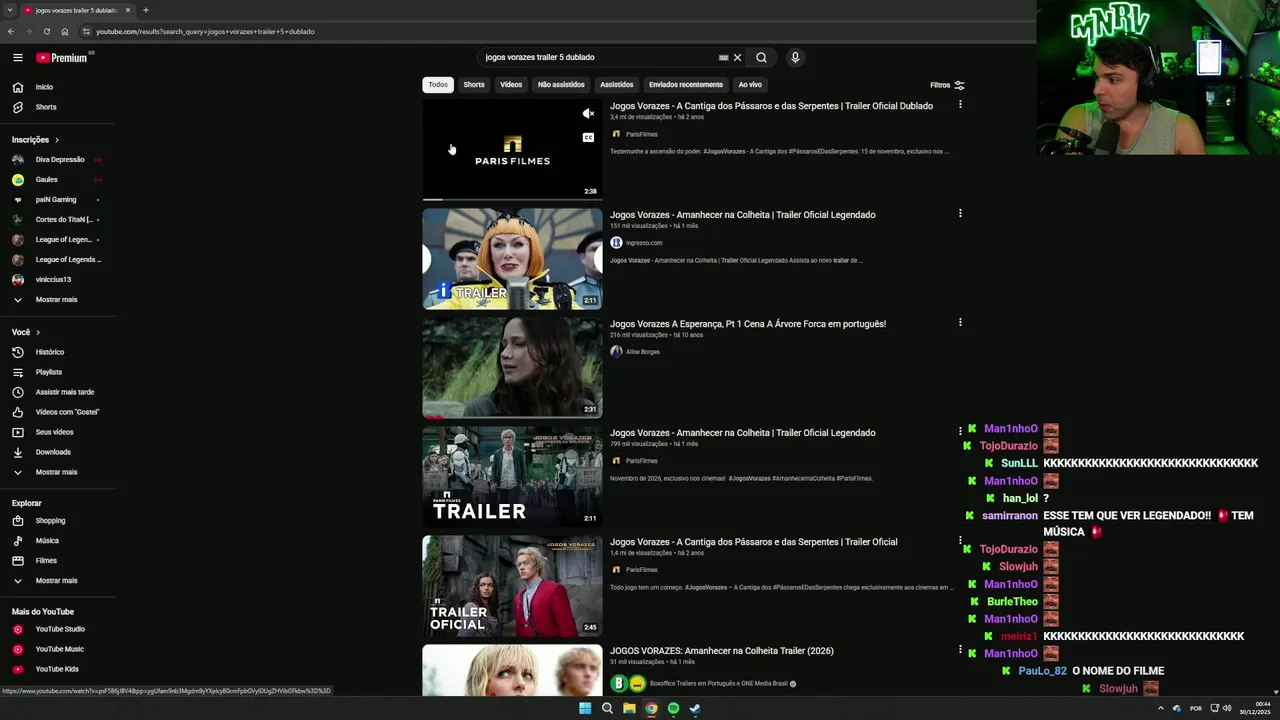Seek in the first video's preview progress bar
The width and height of the screenshot is (1280, 720).
512,199
